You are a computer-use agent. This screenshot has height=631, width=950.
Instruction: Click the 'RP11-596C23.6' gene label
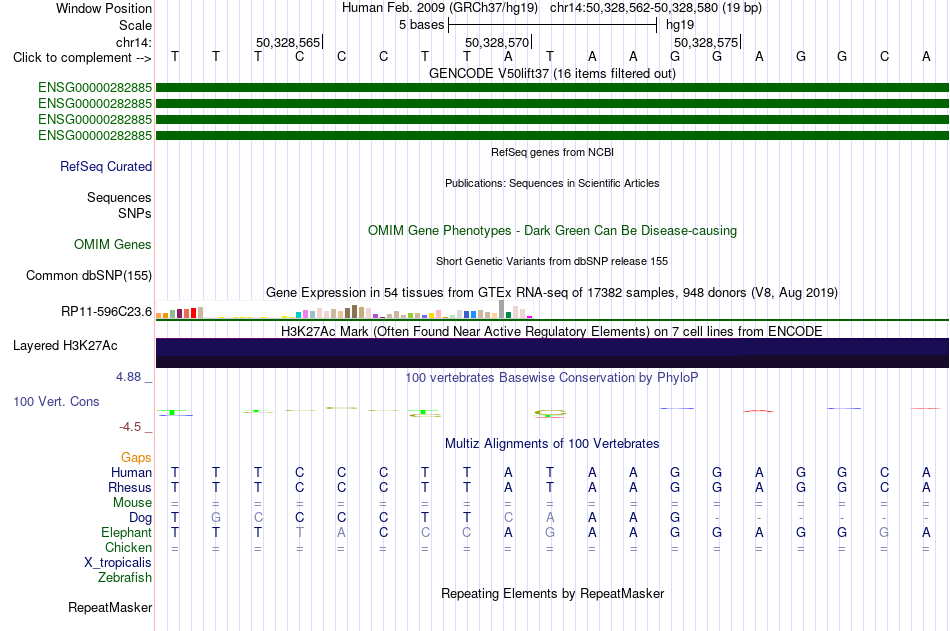pyautogui.click(x=106, y=312)
